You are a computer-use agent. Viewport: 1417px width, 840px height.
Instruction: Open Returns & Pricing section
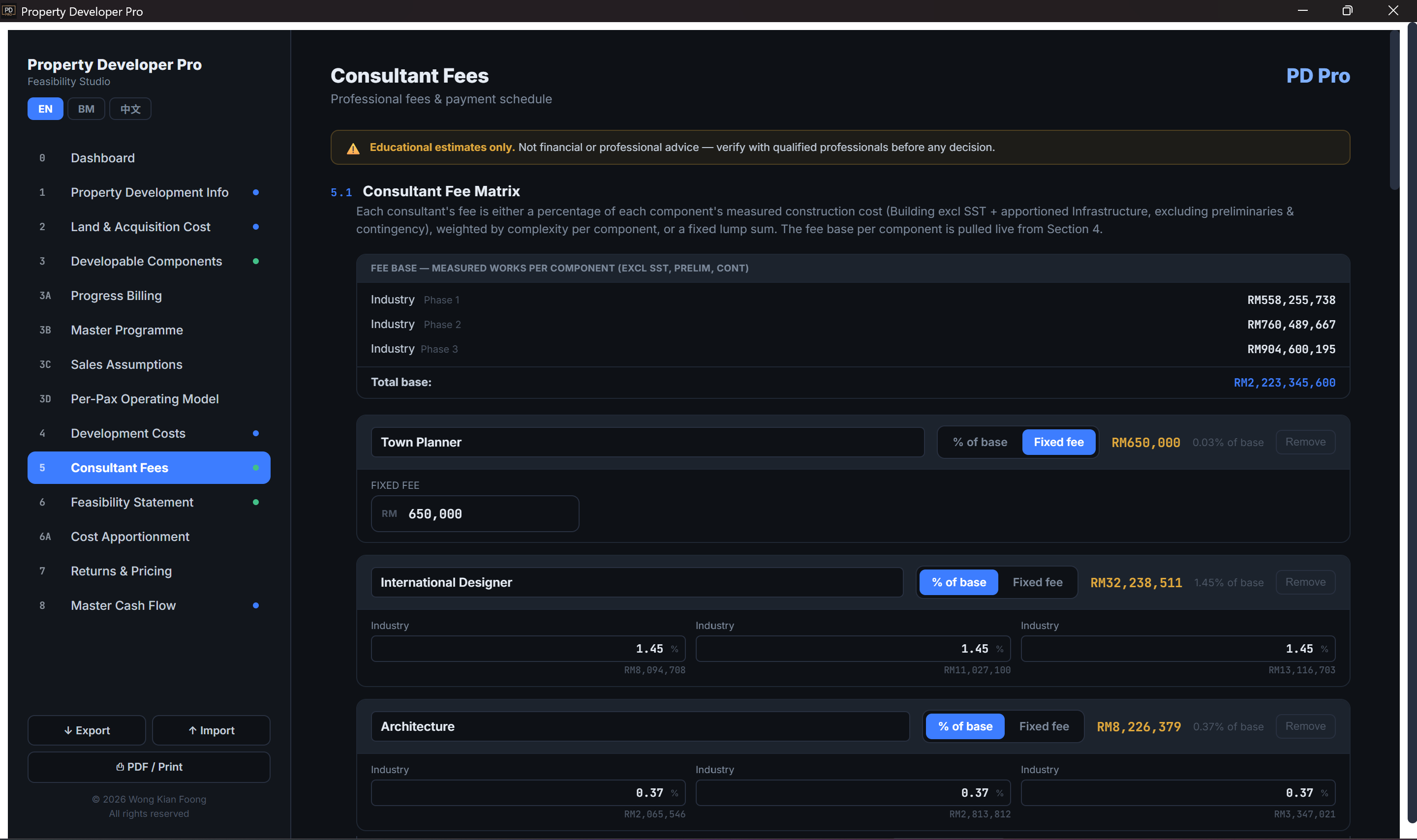coord(149,571)
